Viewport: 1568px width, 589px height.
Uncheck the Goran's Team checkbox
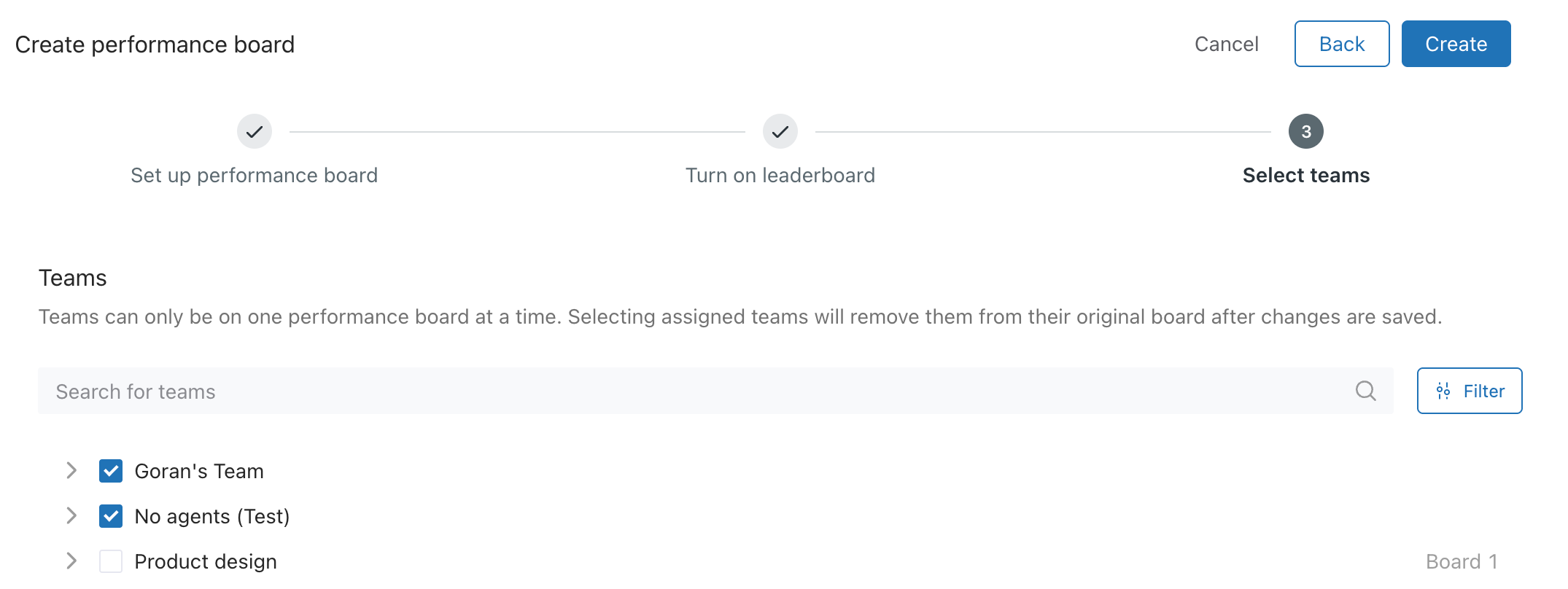(x=111, y=471)
